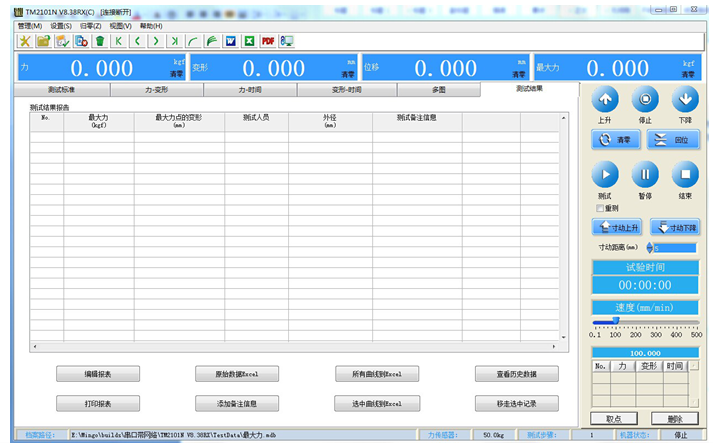Screen dimensions: 713x443
Task: Click the 编辑报表 button
Action: [97, 374]
